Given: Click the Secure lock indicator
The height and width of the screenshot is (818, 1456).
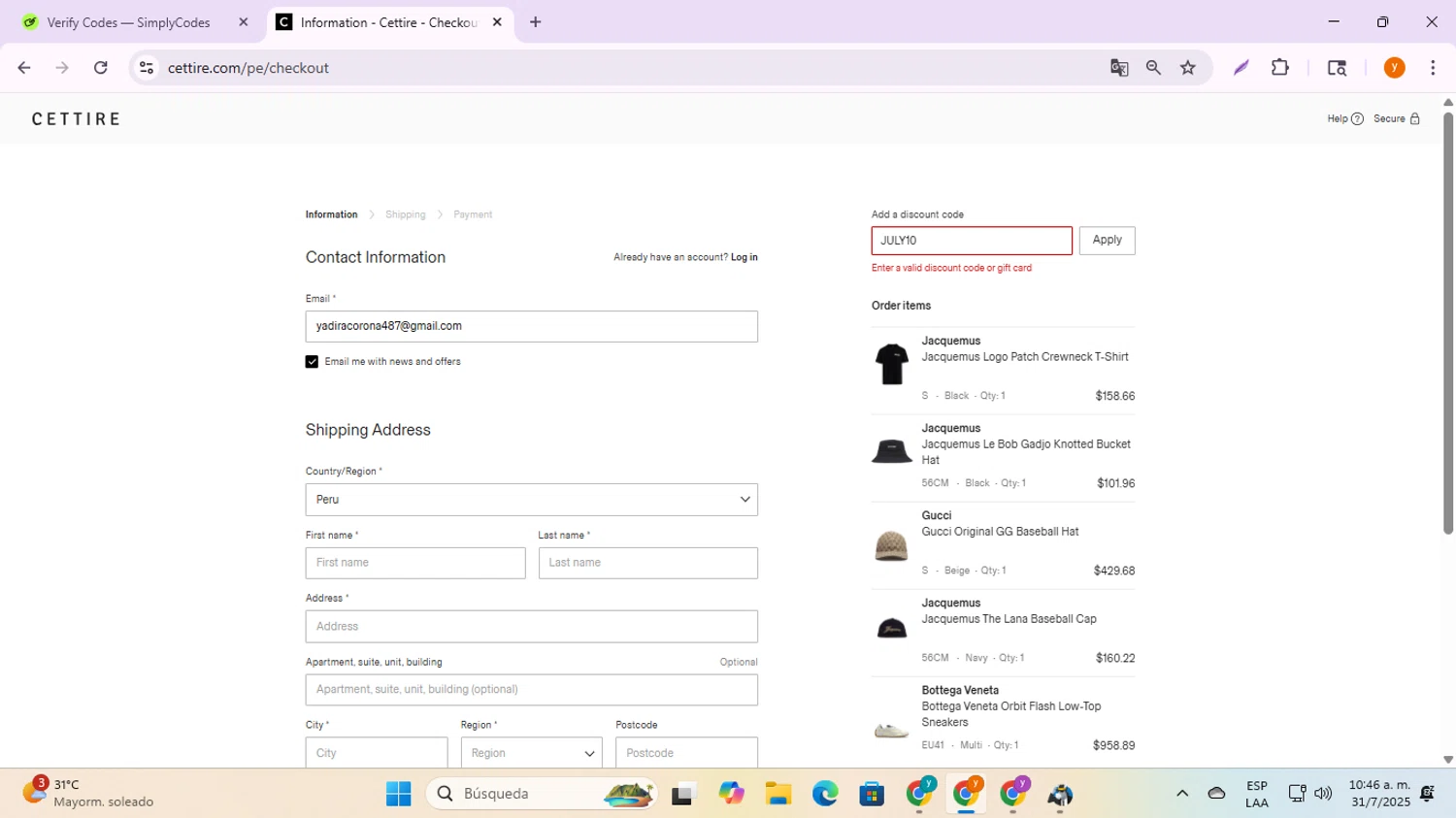Looking at the screenshot, I should [1397, 119].
